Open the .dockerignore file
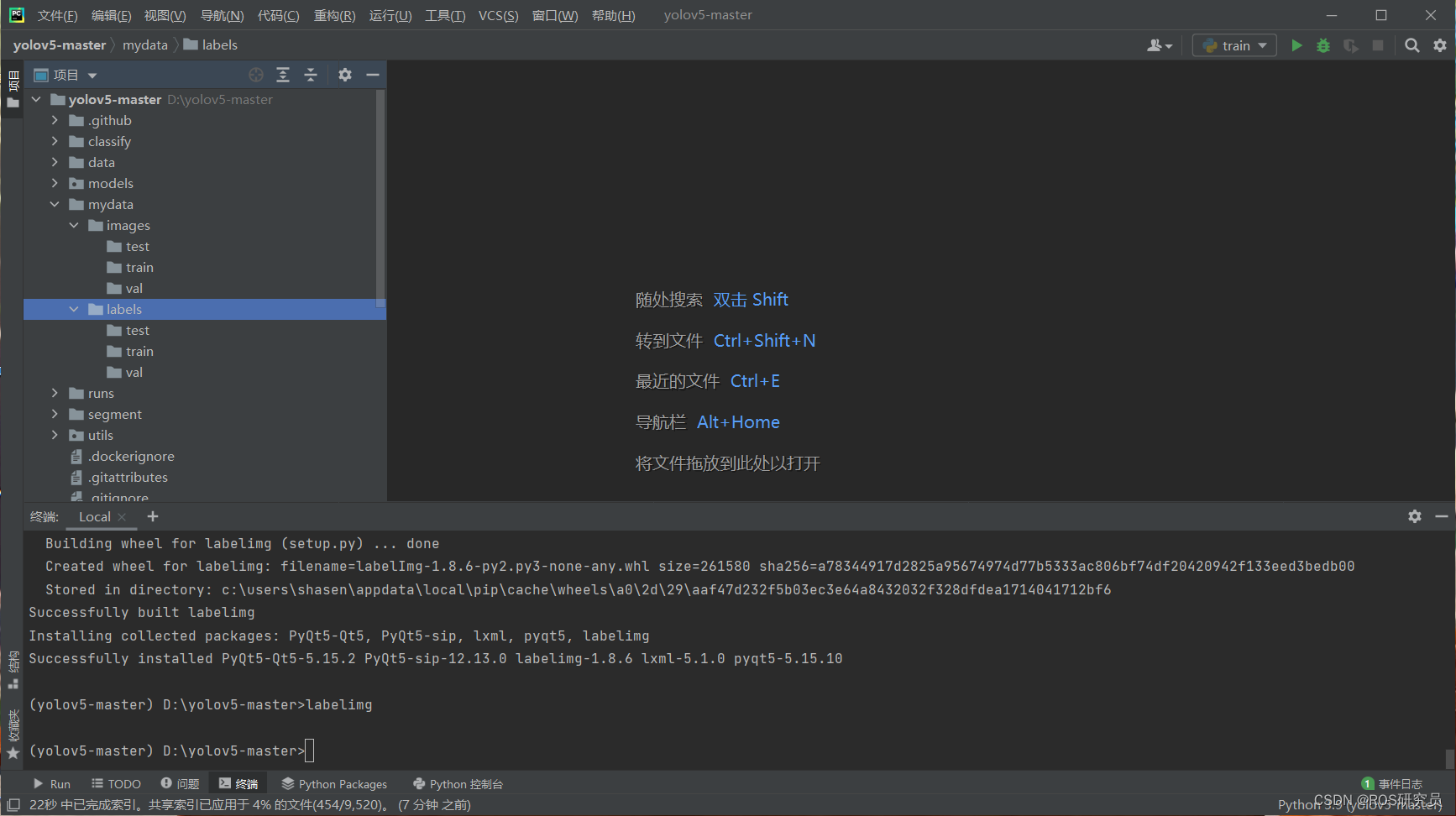This screenshot has width=1456, height=816. pos(131,456)
